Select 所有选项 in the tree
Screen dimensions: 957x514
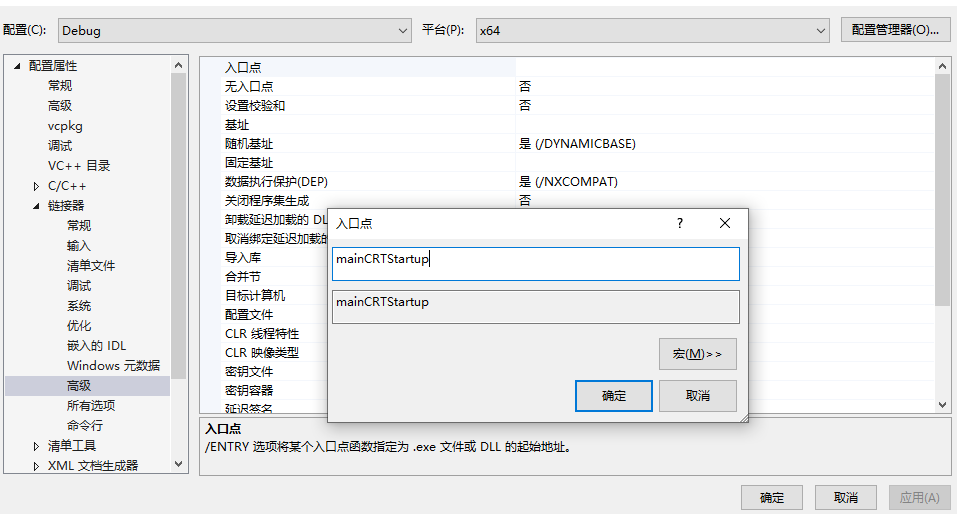pos(91,405)
